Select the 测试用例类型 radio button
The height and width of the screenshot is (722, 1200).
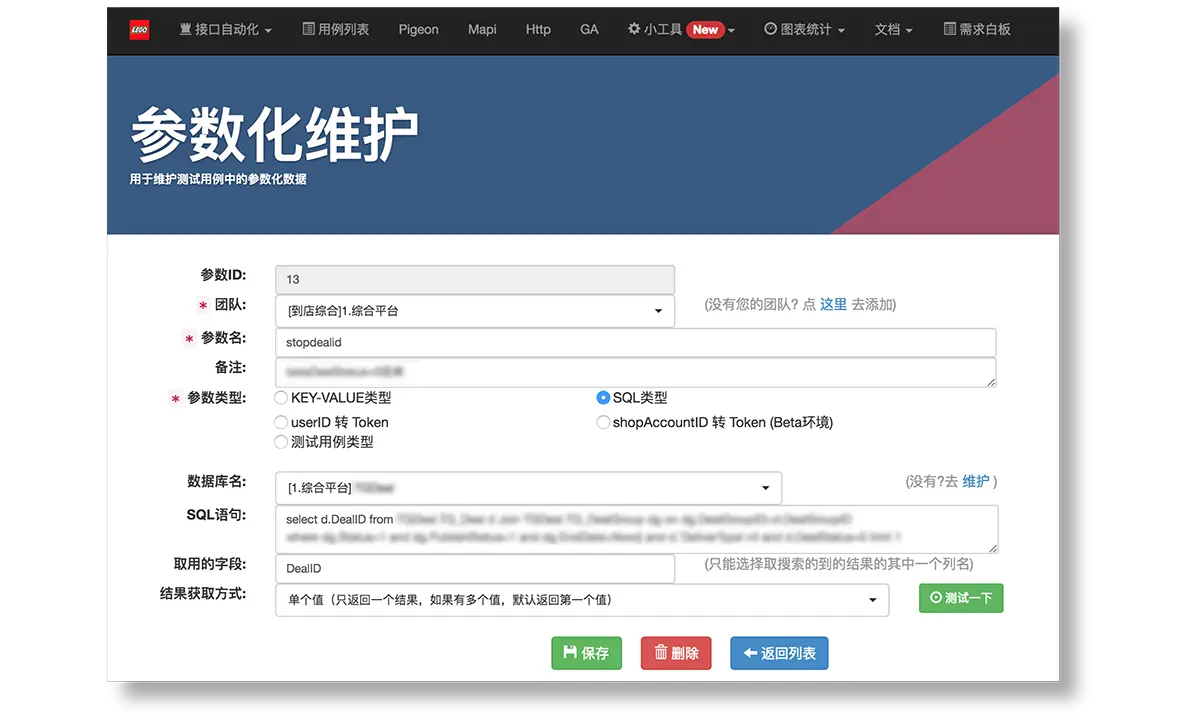click(281, 442)
